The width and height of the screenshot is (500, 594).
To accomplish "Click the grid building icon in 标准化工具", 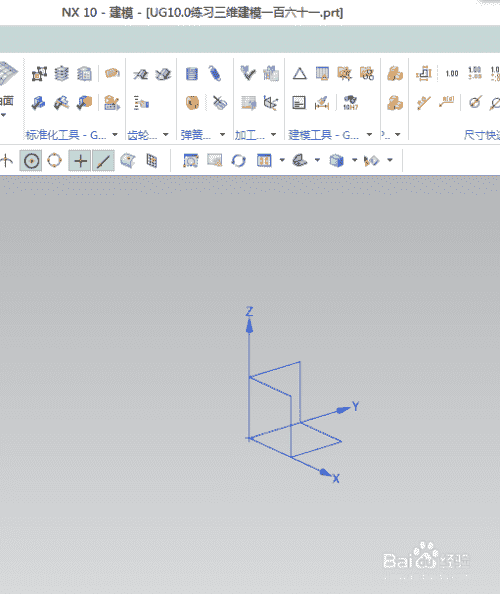I will click(x=84, y=73).
